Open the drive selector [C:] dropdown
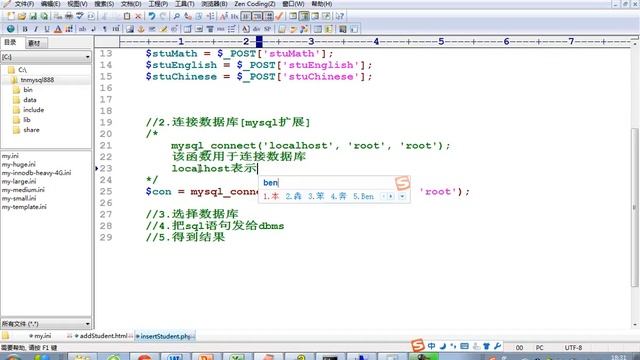The image size is (640, 360). [x=46, y=57]
